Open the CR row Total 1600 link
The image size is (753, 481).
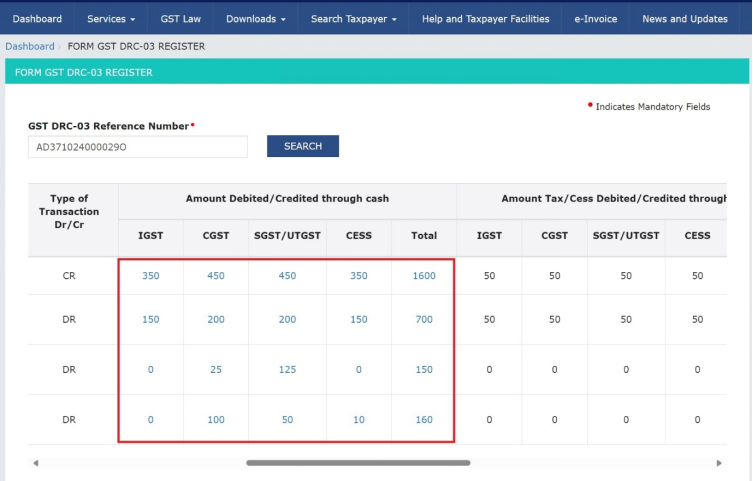coord(424,276)
